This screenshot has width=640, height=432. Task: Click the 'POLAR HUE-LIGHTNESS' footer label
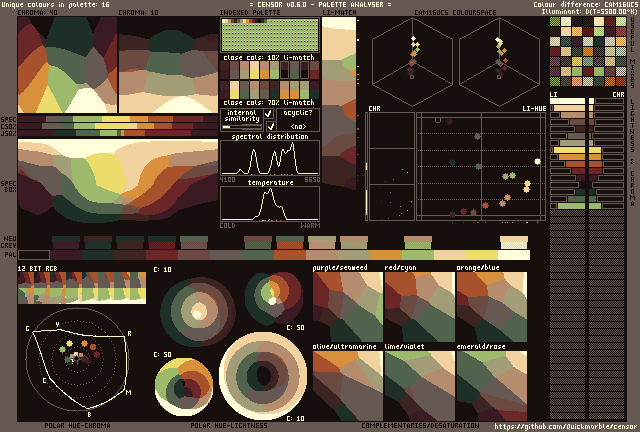(x=229, y=425)
